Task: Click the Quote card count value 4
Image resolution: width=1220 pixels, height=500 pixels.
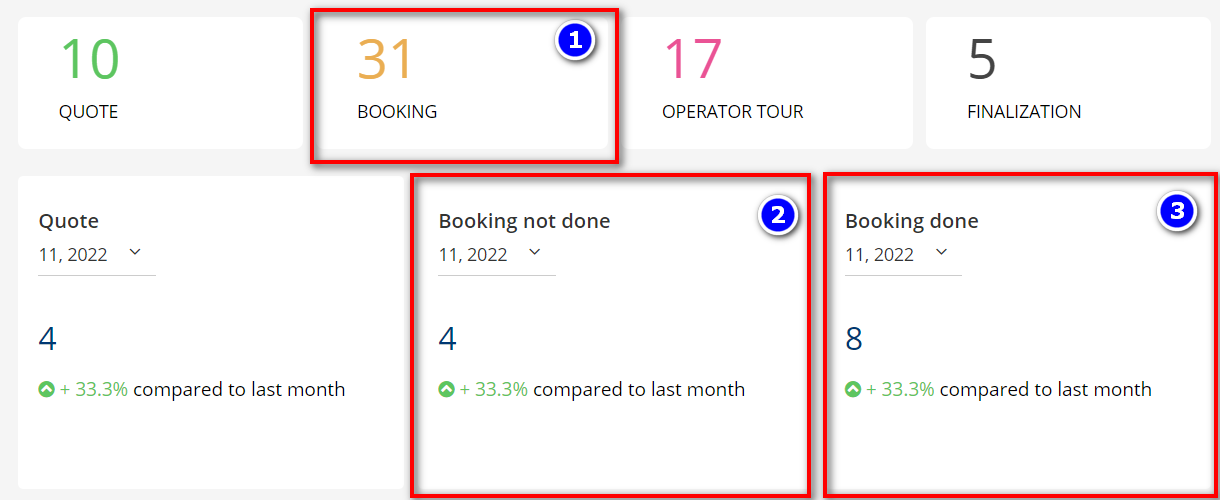Action: pyautogui.click(x=48, y=339)
